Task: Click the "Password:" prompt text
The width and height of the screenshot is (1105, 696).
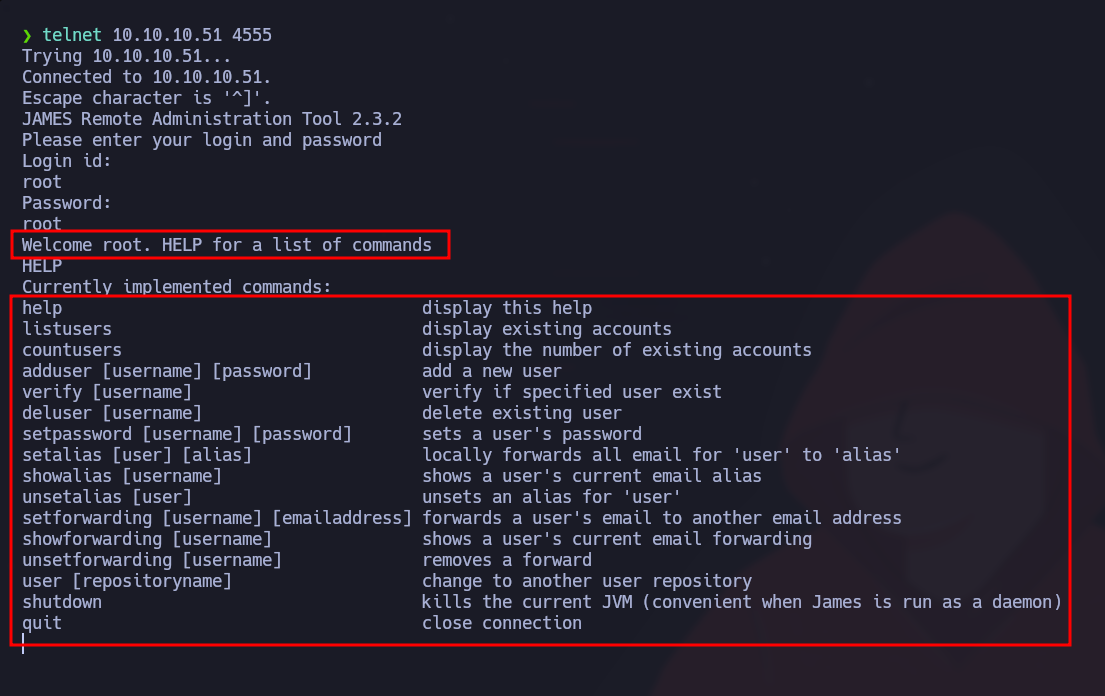Action: point(67,203)
